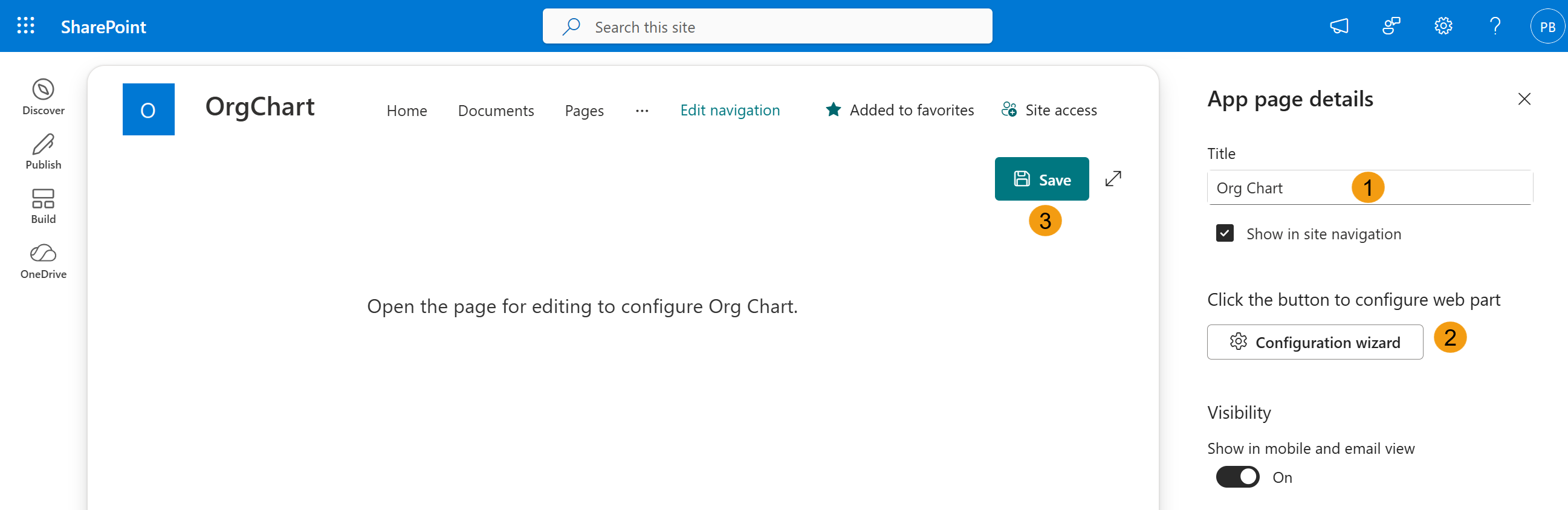Open Pages in site navigation
The width and height of the screenshot is (1568, 510).
coord(584,110)
